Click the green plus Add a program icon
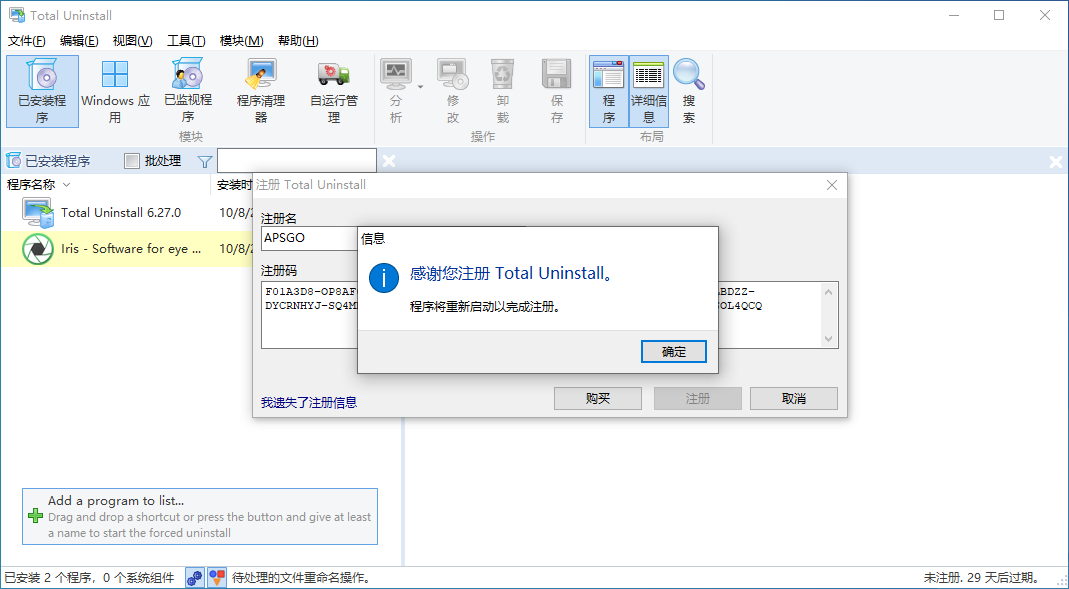 point(35,516)
